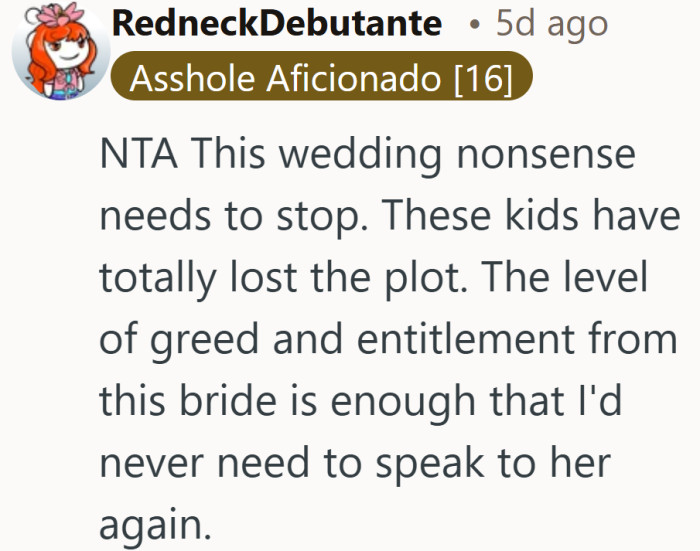Click the 'Asshole Aficionado [16]' flair badge
This screenshot has width=700, height=551.
(322, 80)
